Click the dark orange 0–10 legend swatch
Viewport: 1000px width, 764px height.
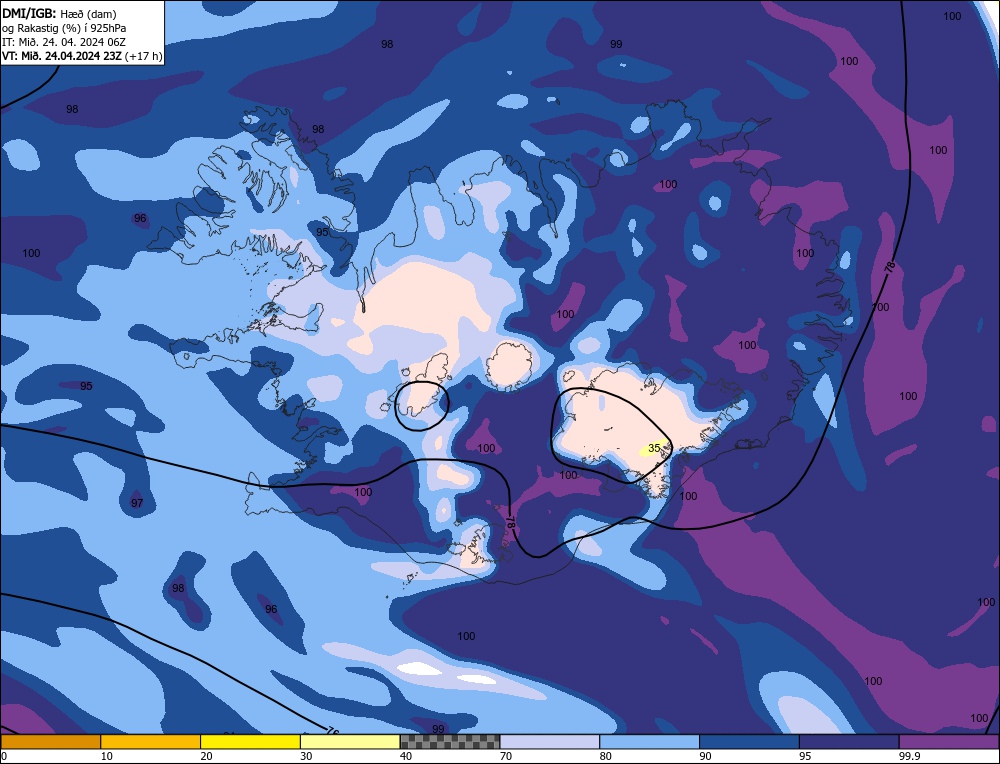click(50, 741)
